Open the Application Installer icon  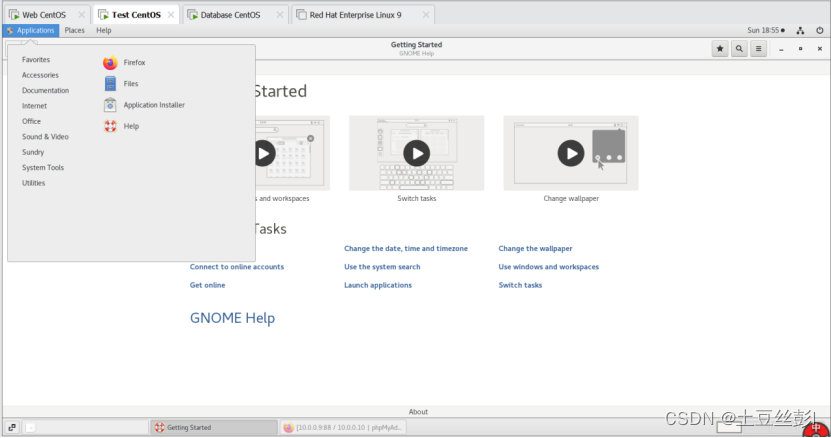point(110,105)
